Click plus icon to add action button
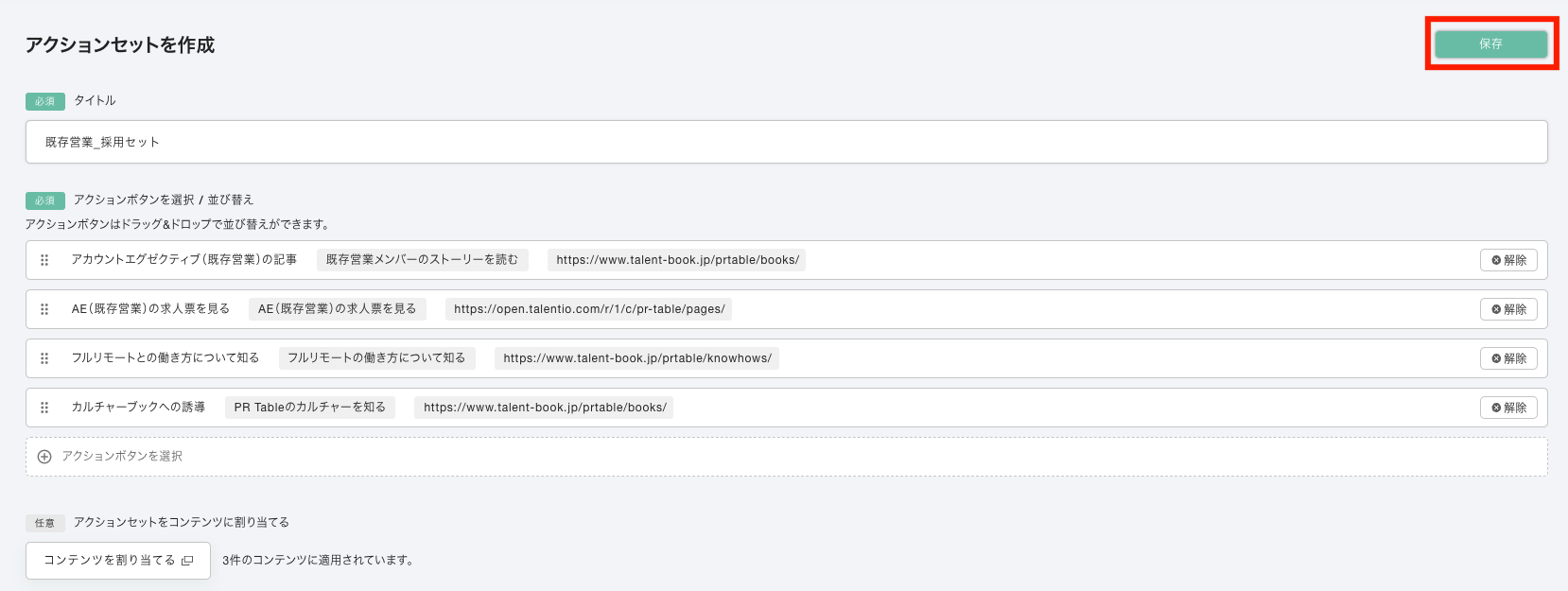Image resolution: width=1568 pixels, height=591 pixels. tap(44, 457)
